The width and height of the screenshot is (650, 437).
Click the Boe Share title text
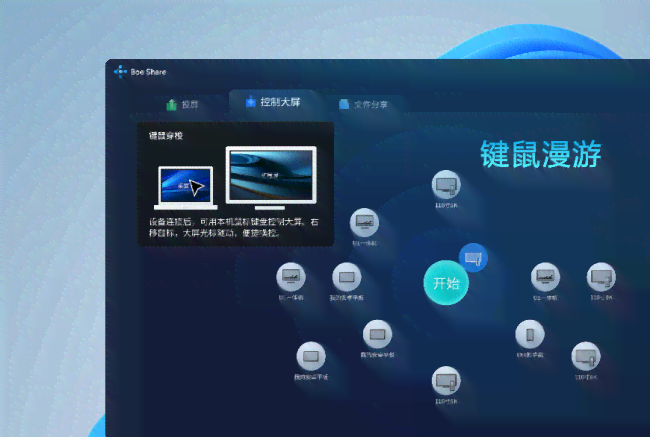148,72
